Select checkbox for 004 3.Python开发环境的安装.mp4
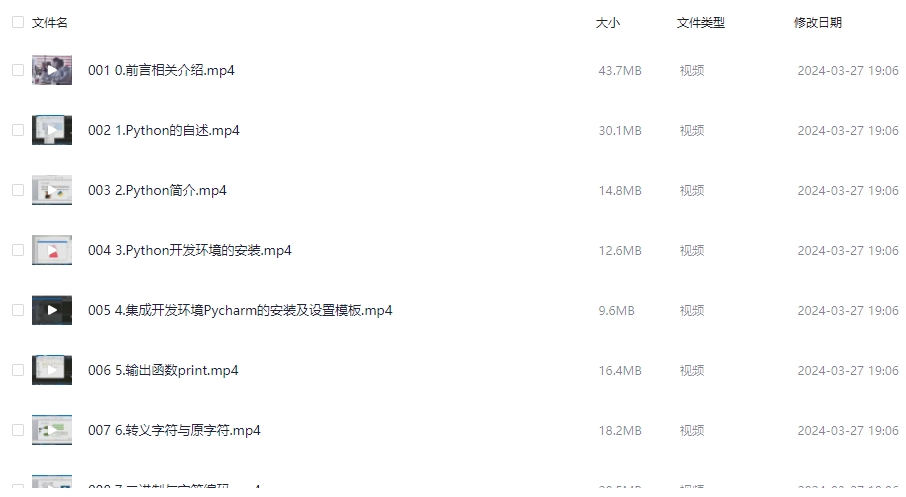Image resolution: width=906 pixels, height=497 pixels. (x=18, y=250)
